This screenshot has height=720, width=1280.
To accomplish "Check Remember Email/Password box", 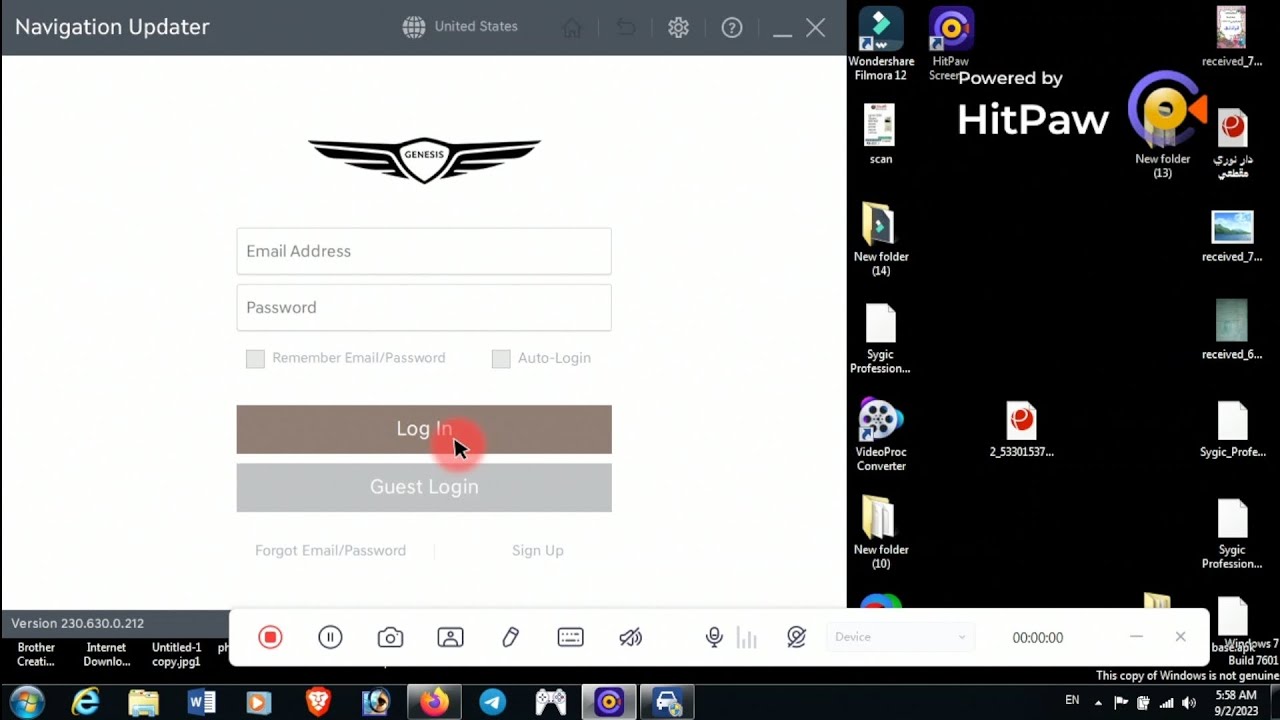I will [255, 359].
